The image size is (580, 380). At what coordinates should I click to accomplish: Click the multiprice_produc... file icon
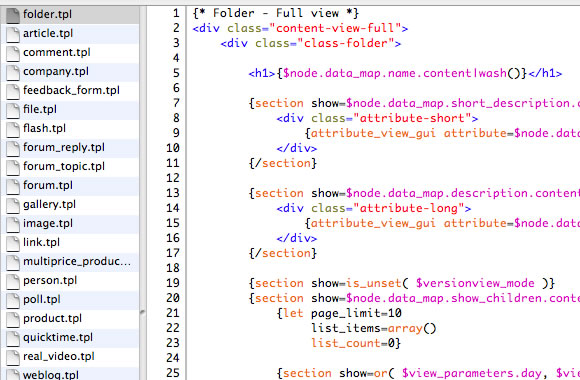pyautogui.click(x=13, y=262)
